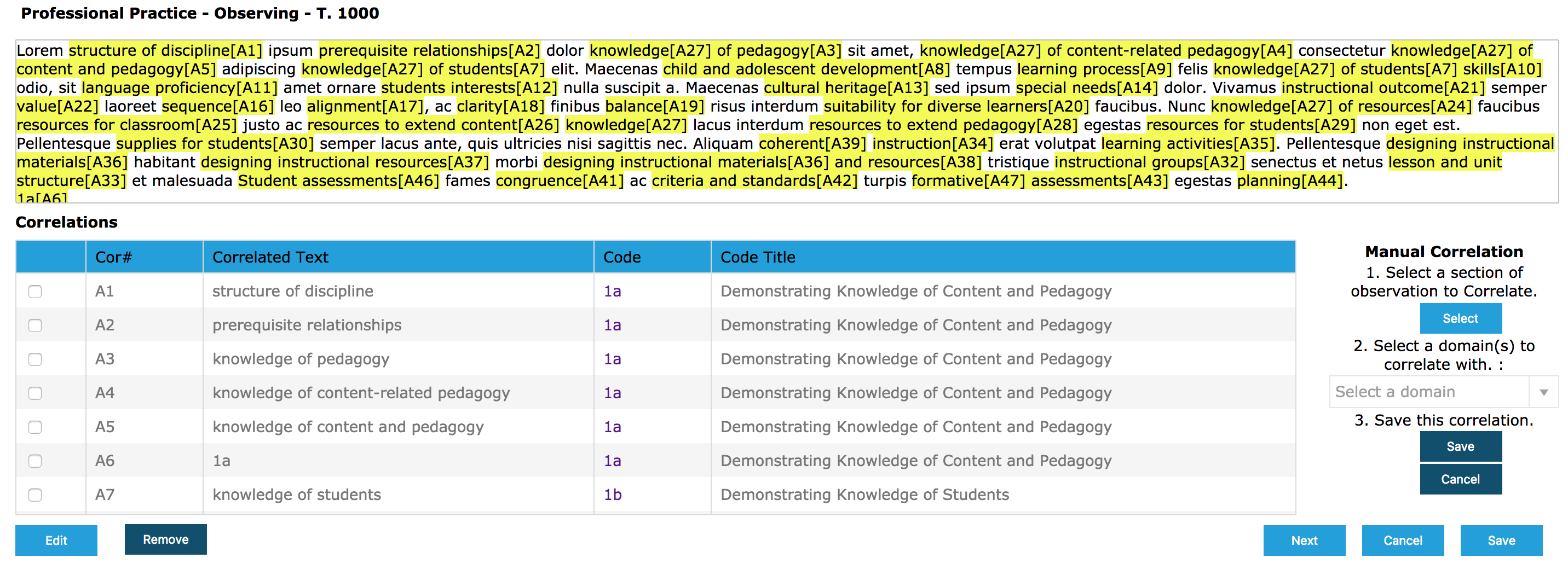Viewport: 1568px width, 570px height.
Task: Click highlighted 'learning activities[A35]' text
Action: [x=1187, y=143]
